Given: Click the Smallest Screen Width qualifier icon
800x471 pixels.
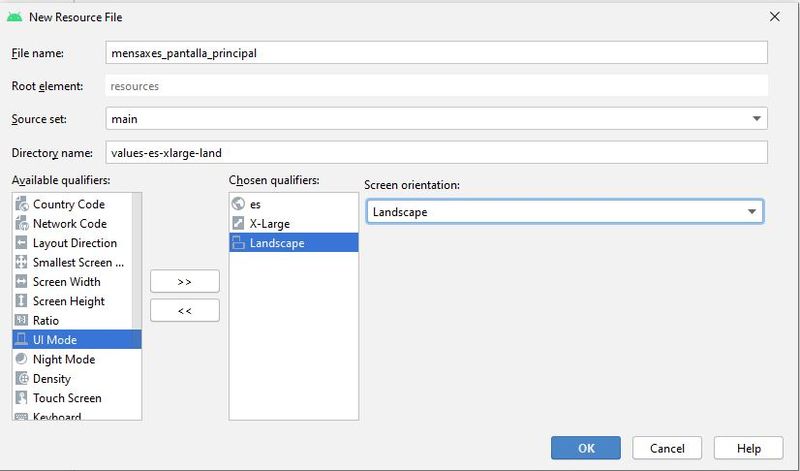Looking at the screenshot, I should point(21,262).
